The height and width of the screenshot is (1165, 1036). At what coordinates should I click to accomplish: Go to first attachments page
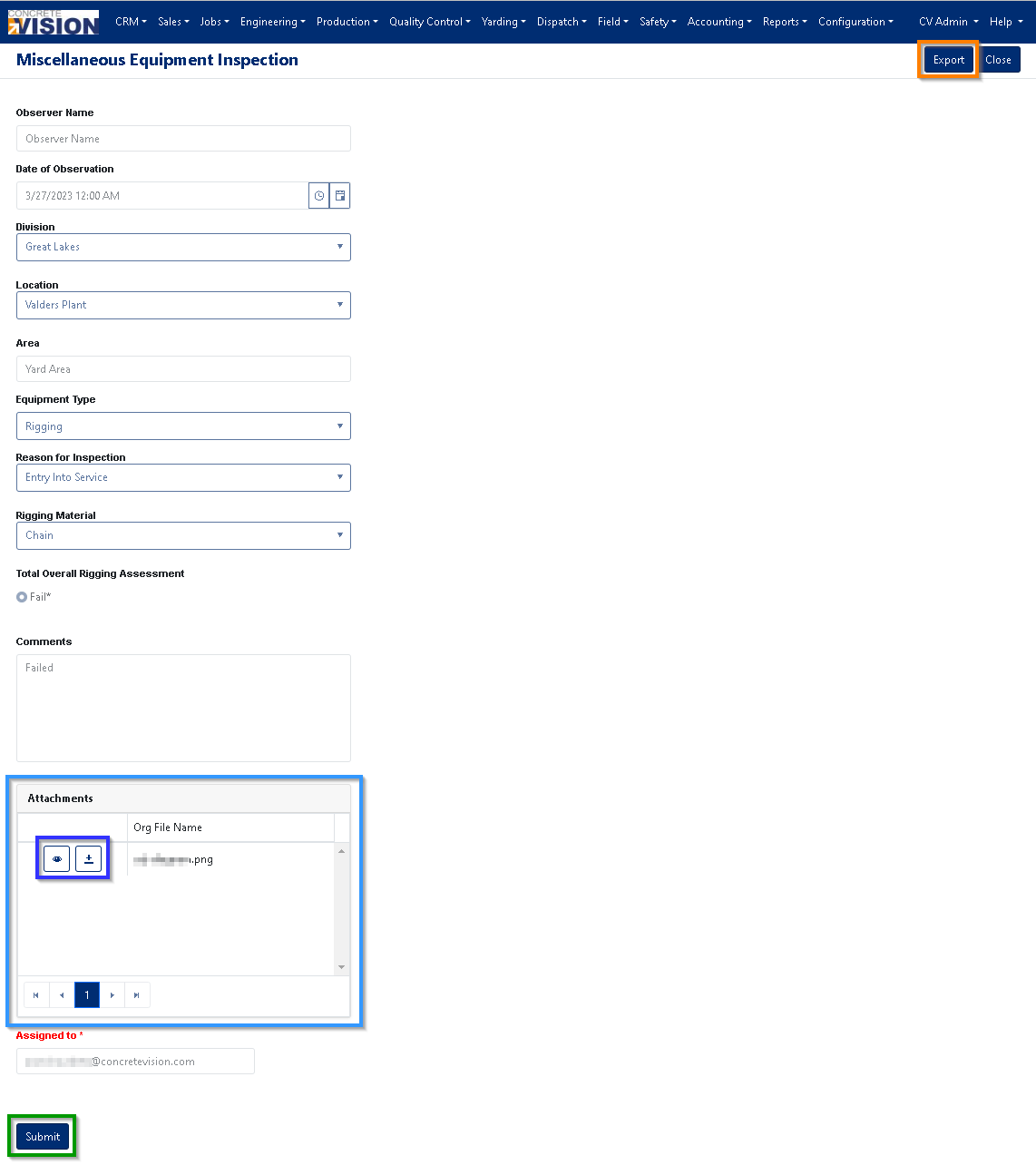click(36, 995)
